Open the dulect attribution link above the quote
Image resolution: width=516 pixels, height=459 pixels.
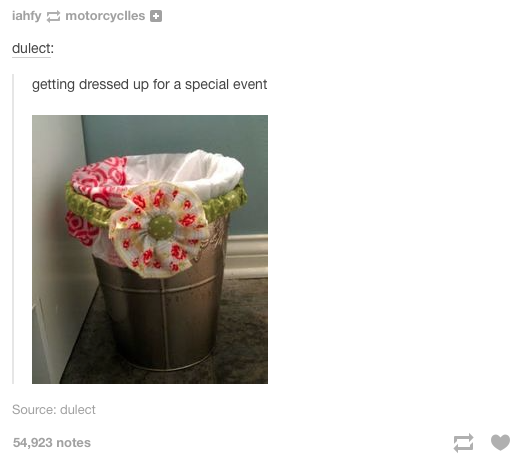point(33,48)
